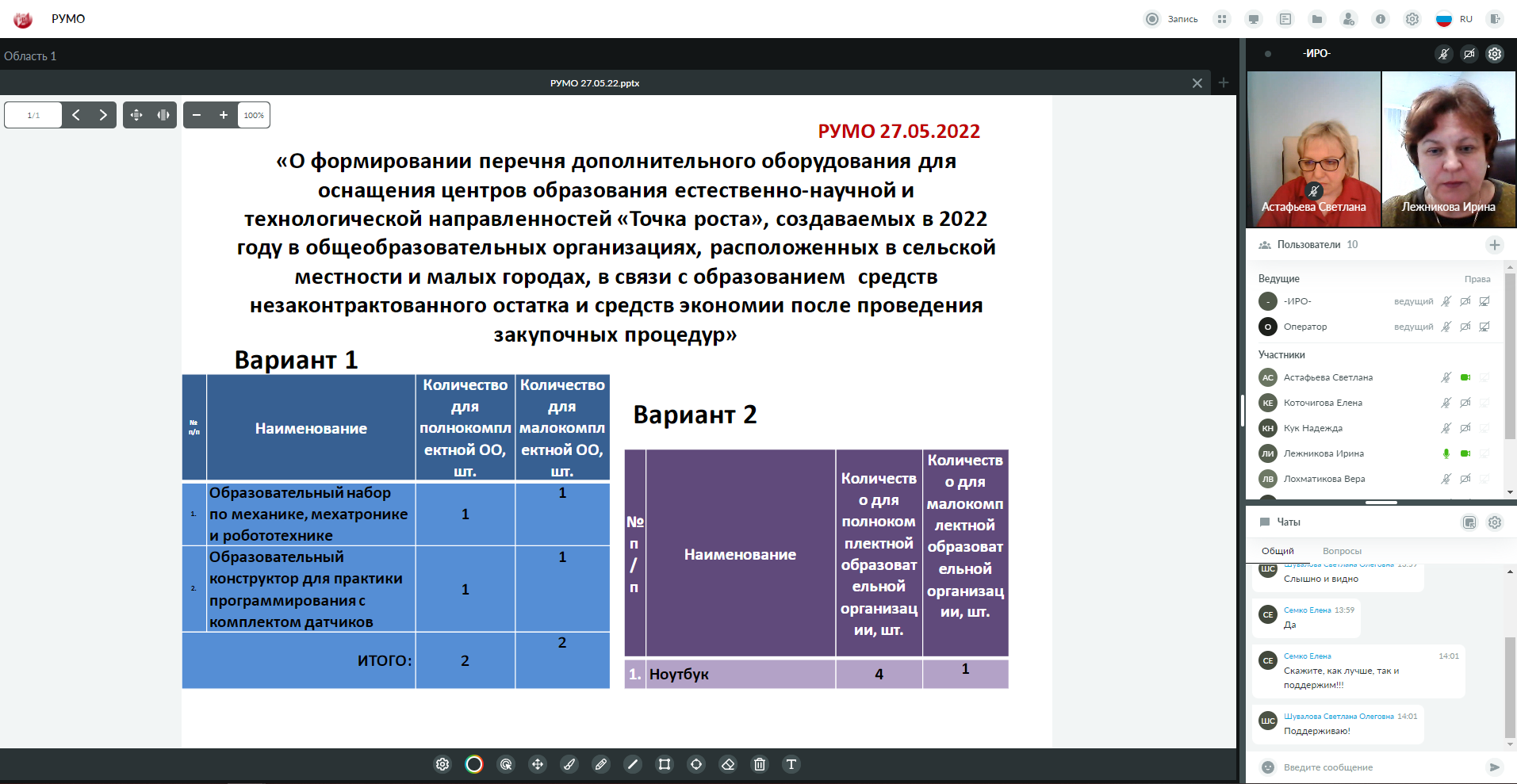Click the fit-to-screen arrows icon
The width and height of the screenshot is (1517, 784).
tap(136, 115)
